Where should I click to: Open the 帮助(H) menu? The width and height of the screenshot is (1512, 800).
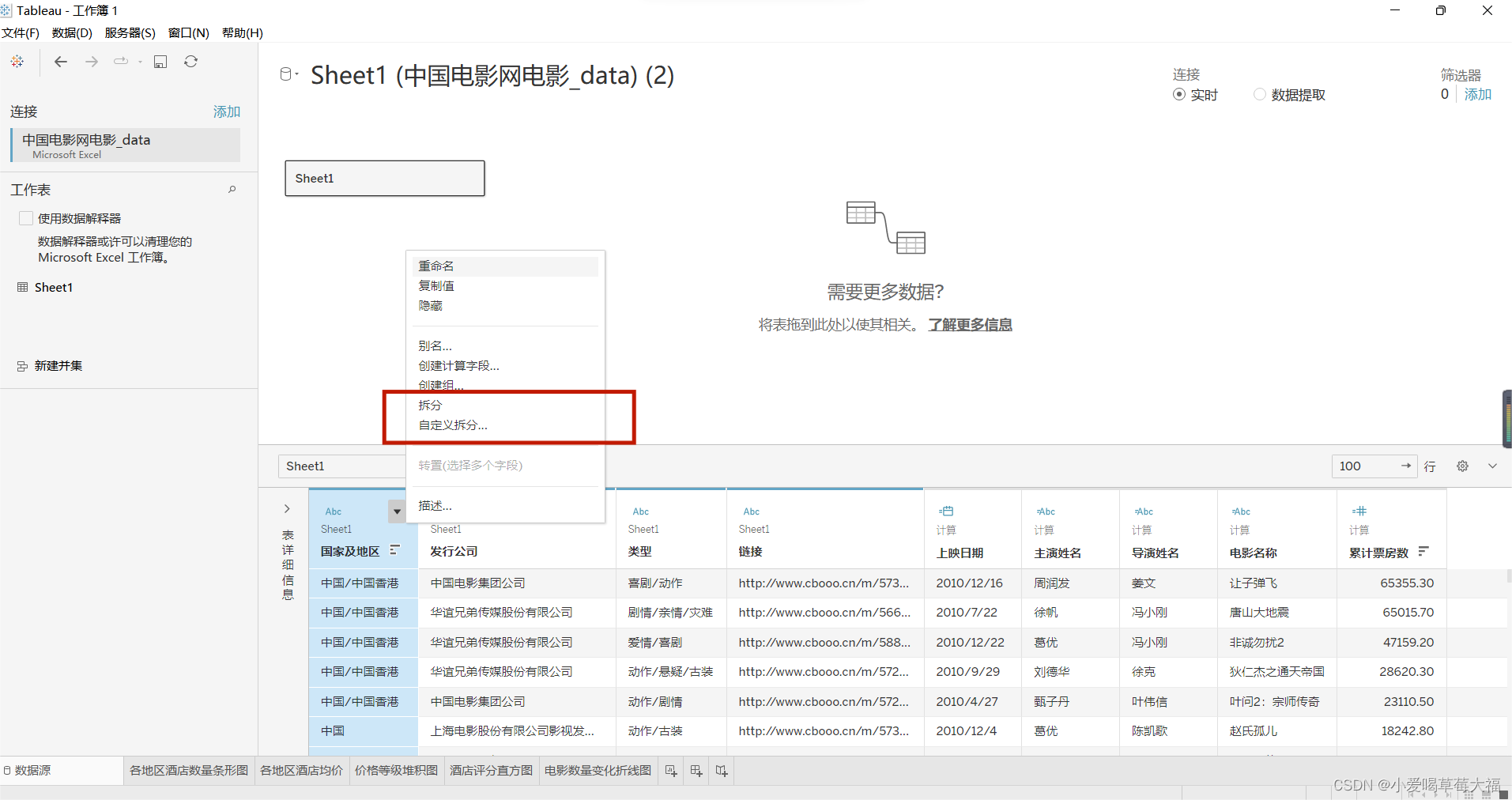243,33
